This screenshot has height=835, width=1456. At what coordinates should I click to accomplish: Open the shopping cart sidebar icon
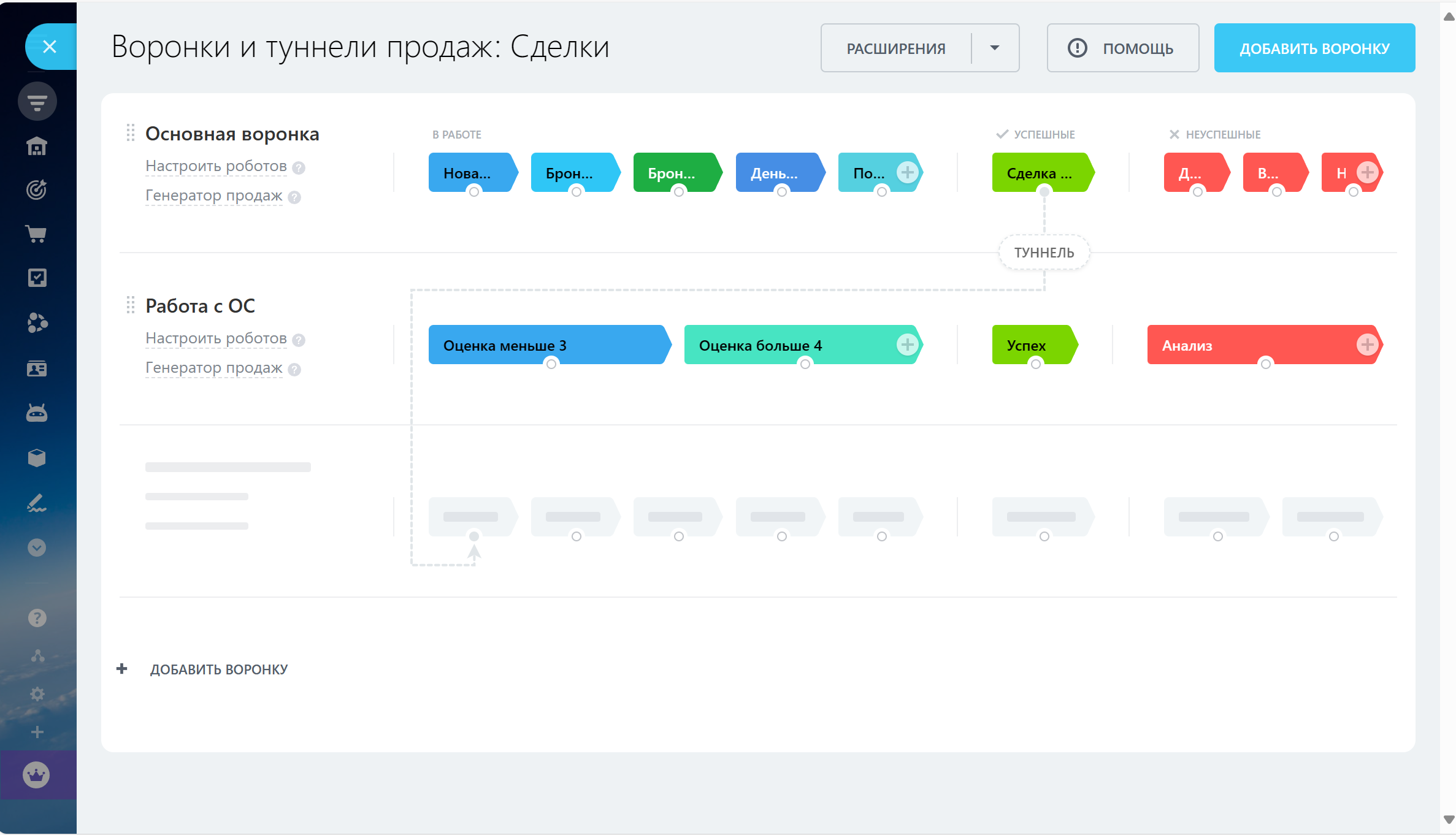37,234
